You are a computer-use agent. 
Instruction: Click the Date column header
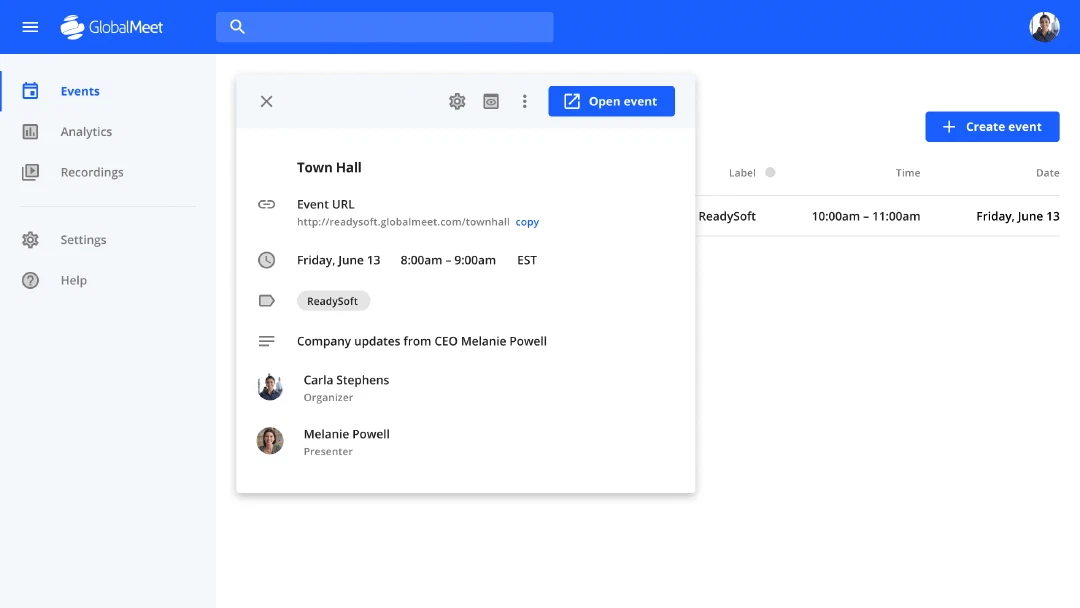[x=1048, y=173]
